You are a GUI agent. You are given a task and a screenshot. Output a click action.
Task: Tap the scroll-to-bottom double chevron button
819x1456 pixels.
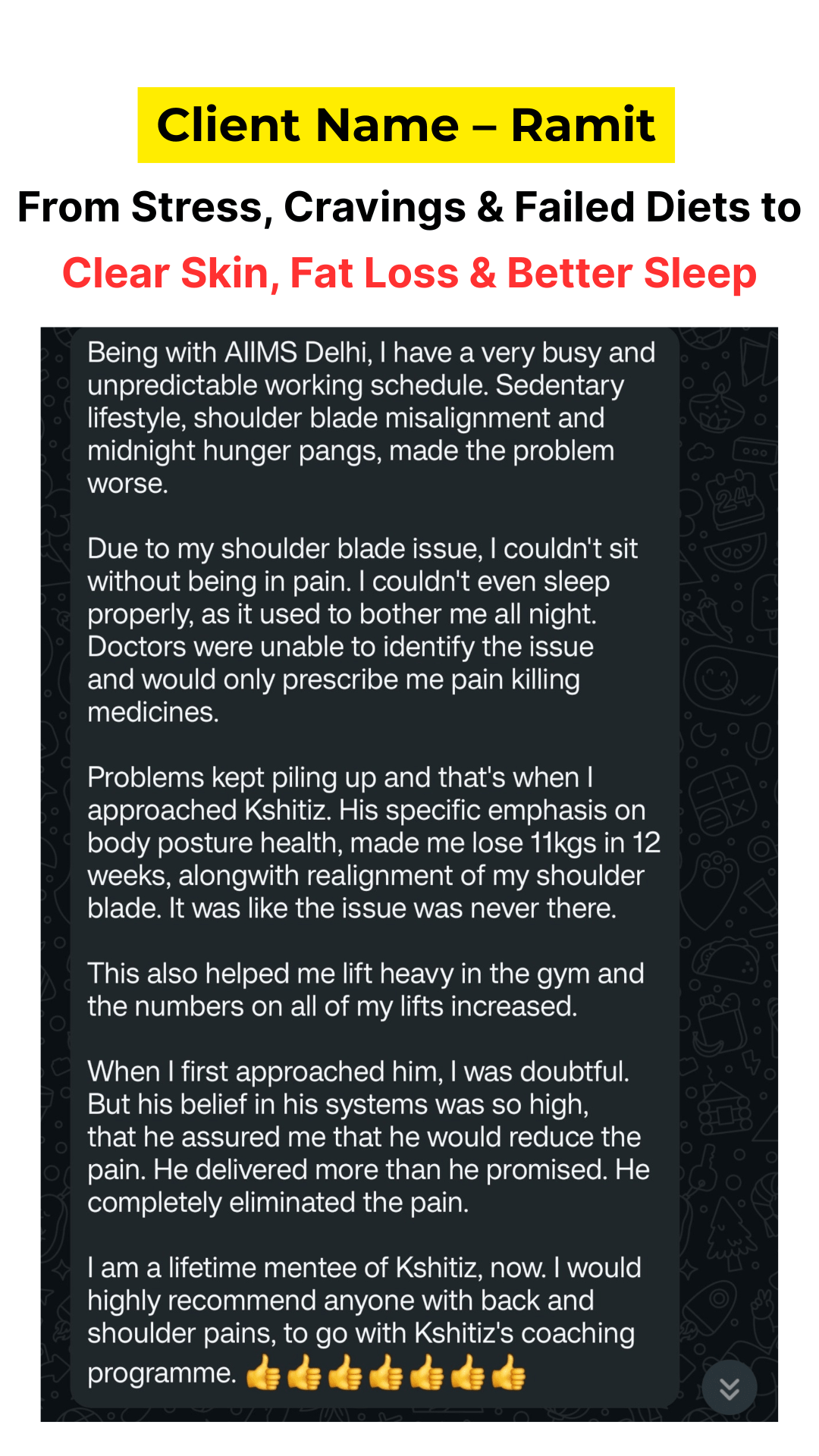729,1388
